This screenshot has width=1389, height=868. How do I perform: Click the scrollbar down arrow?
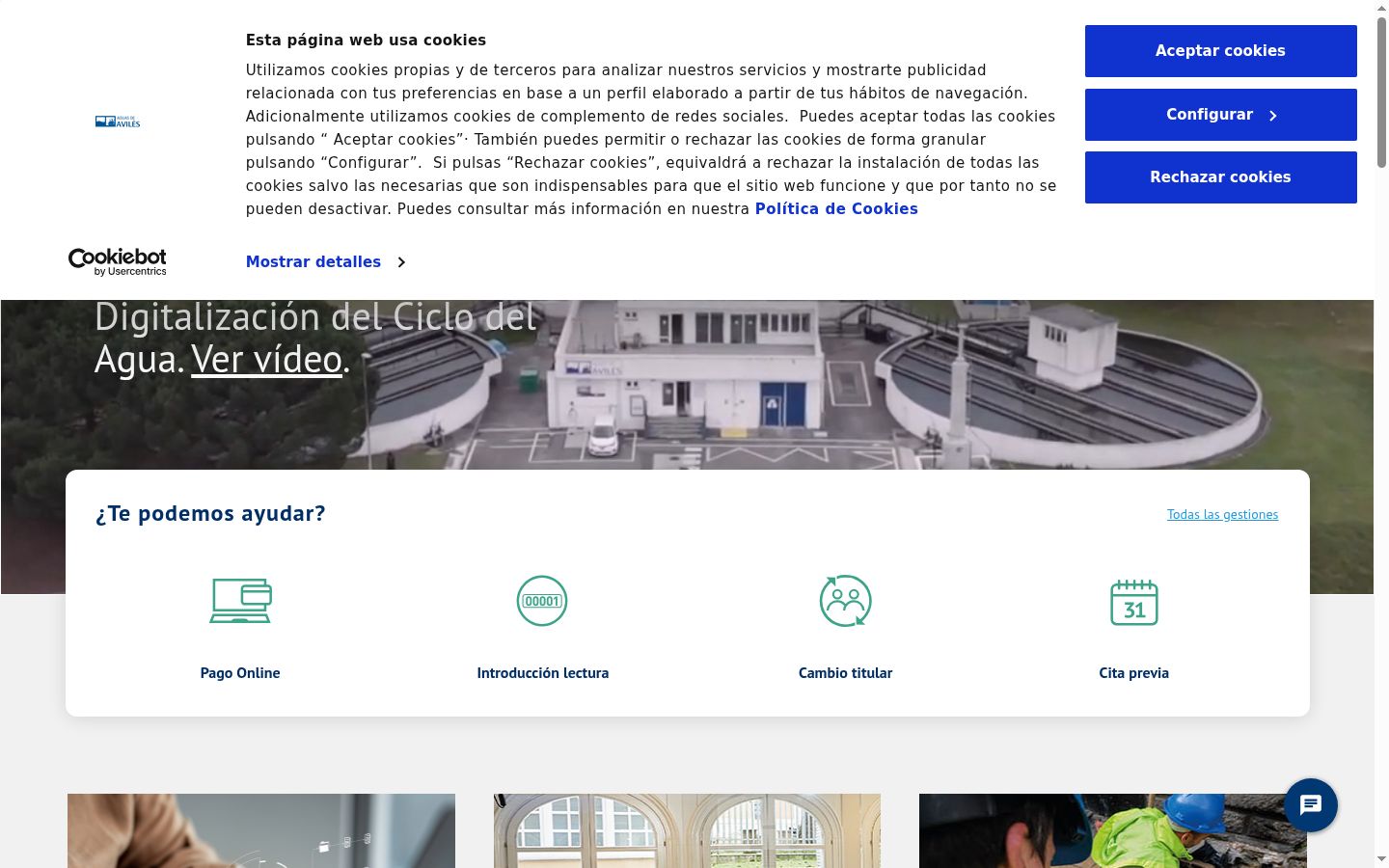coord(1381,859)
